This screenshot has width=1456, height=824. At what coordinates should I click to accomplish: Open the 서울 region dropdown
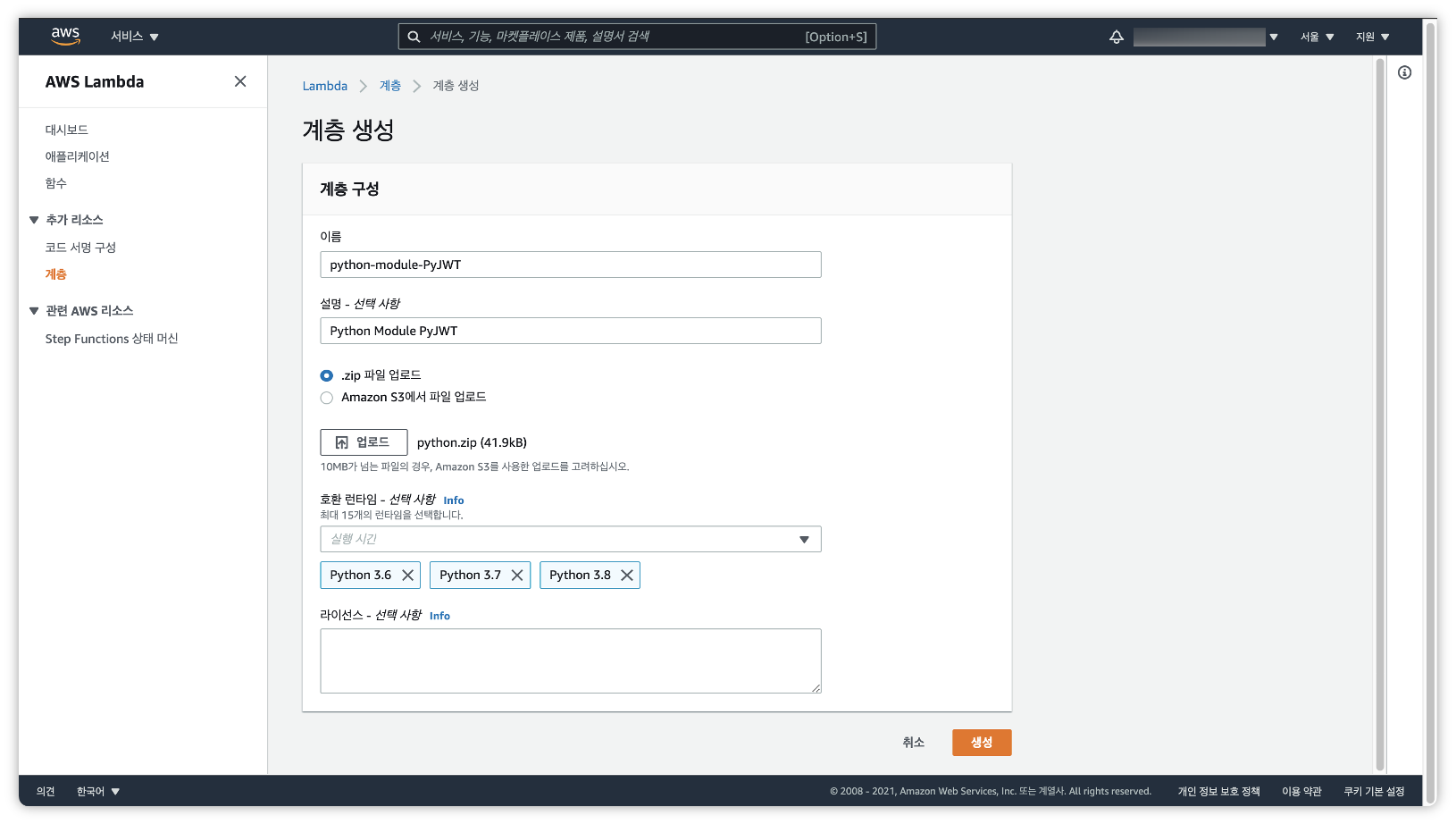point(1317,37)
